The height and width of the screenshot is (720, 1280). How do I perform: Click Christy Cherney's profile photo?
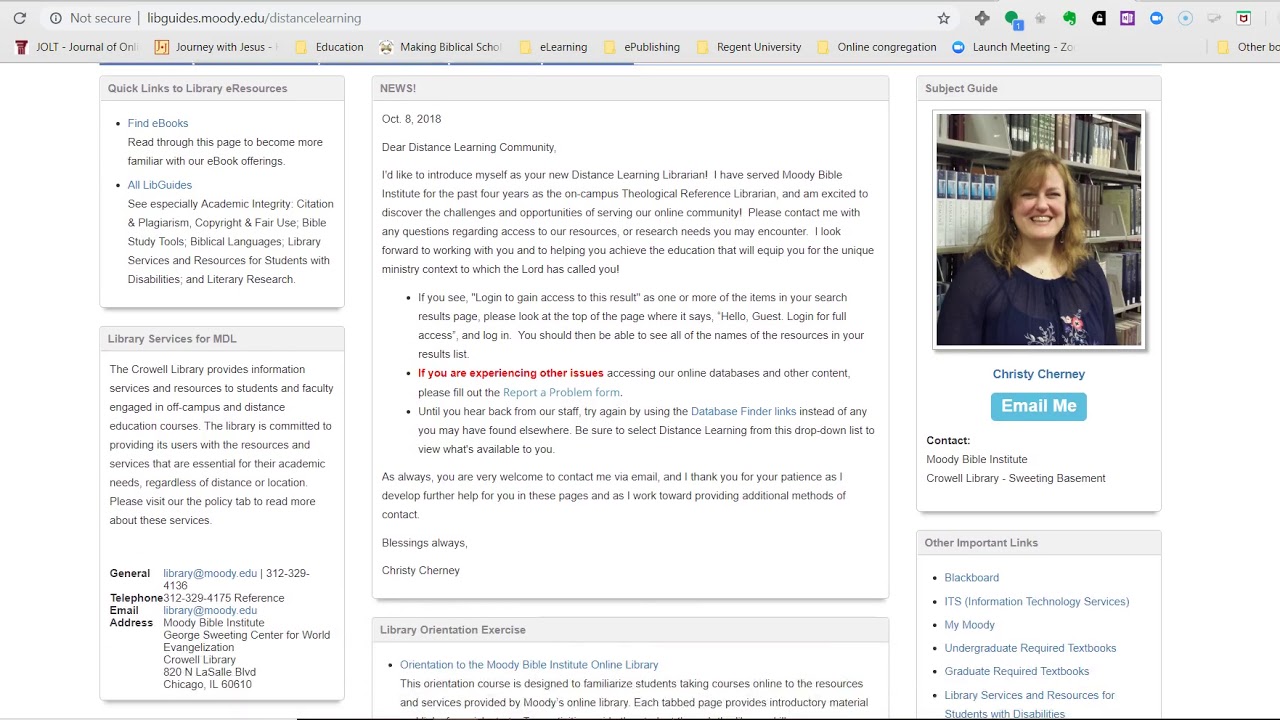[1039, 230]
